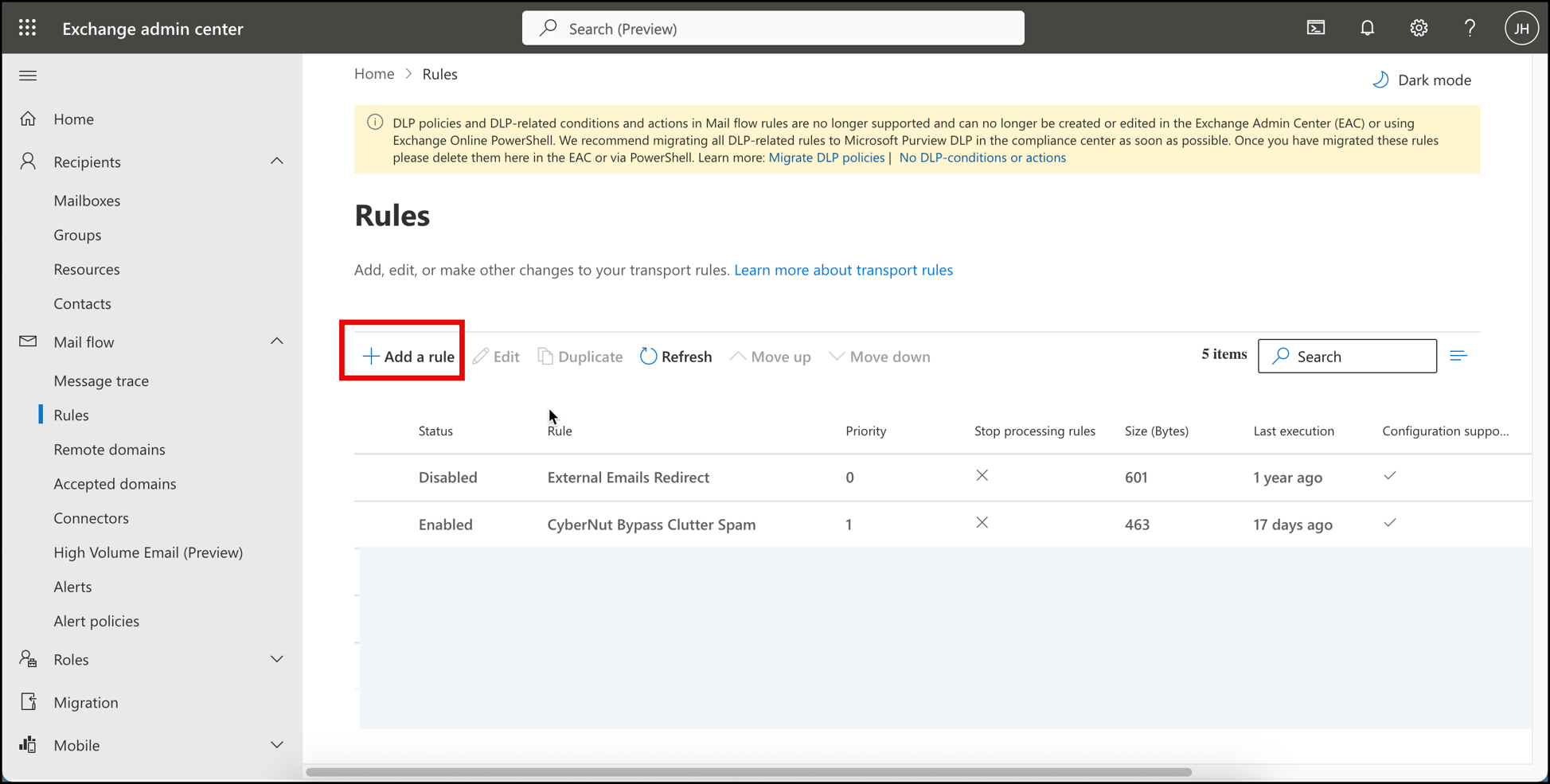1550x784 pixels.
Task: Refresh the rules list
Action: coord(675,356)
